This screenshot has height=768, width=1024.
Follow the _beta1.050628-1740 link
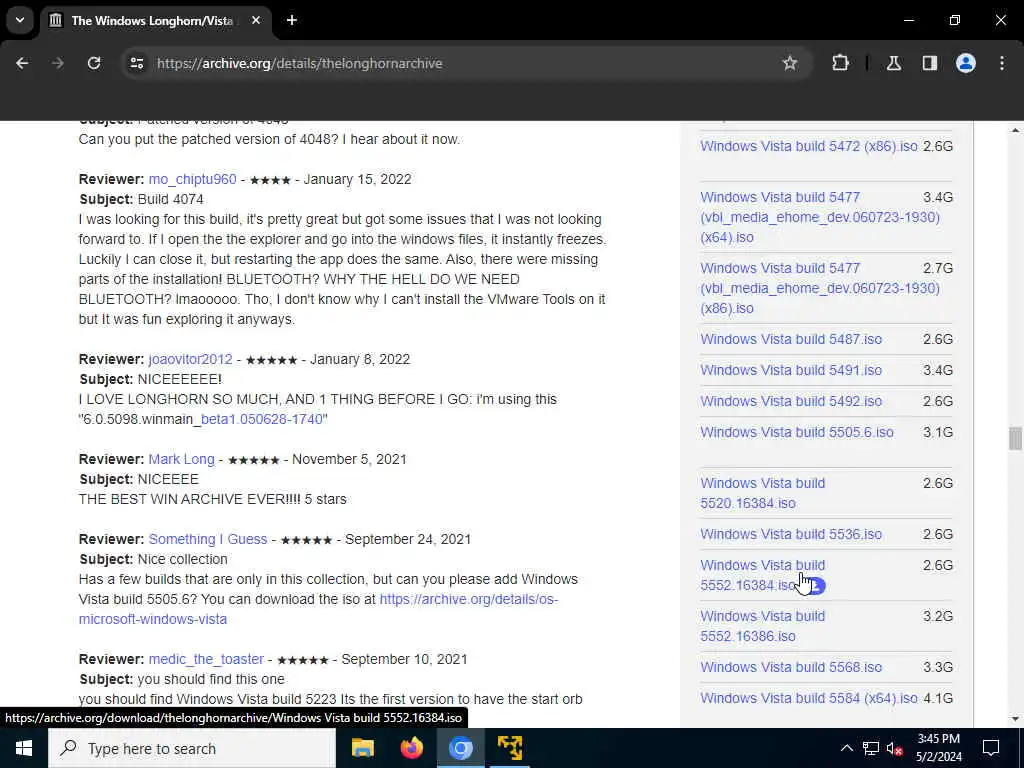(x=261, y=419)
